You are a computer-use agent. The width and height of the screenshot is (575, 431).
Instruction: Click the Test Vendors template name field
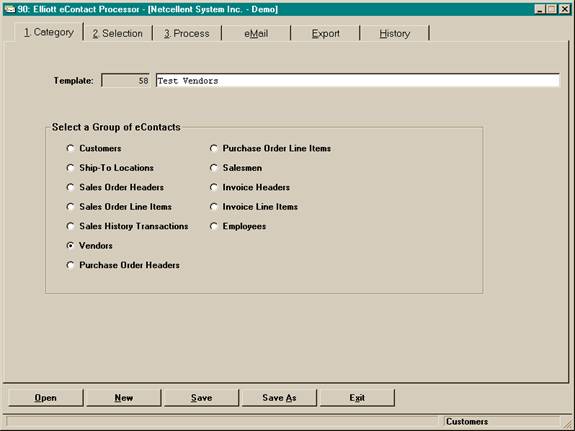358,81
